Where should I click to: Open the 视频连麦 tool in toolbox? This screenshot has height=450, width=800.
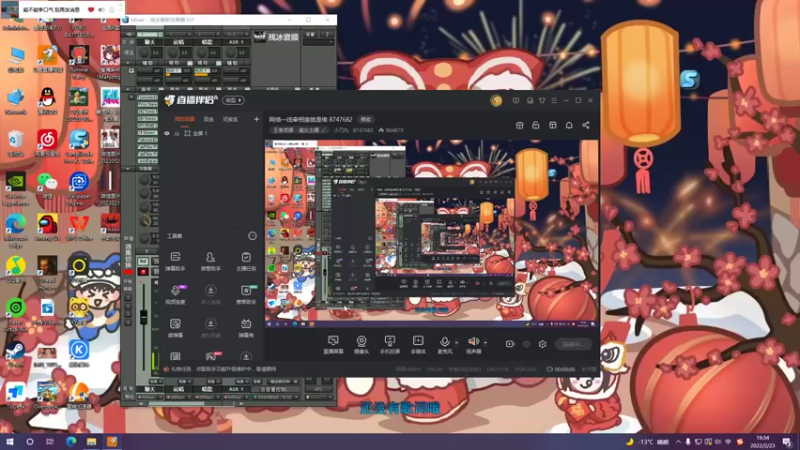(x=175, y=294)
